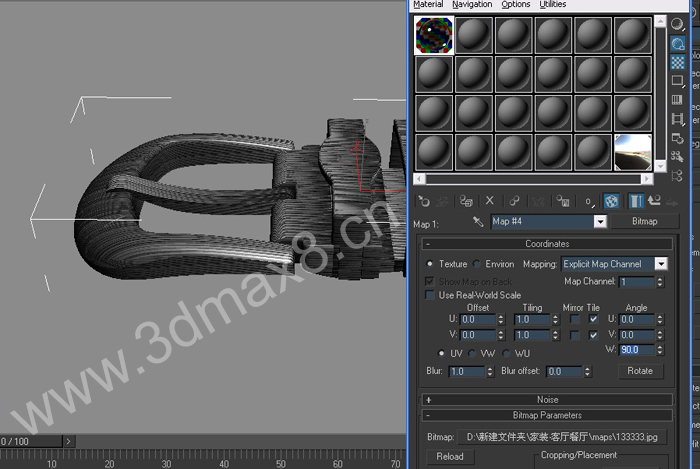
Task: Click the Video Color Check icon
Action: coord(678,100)
